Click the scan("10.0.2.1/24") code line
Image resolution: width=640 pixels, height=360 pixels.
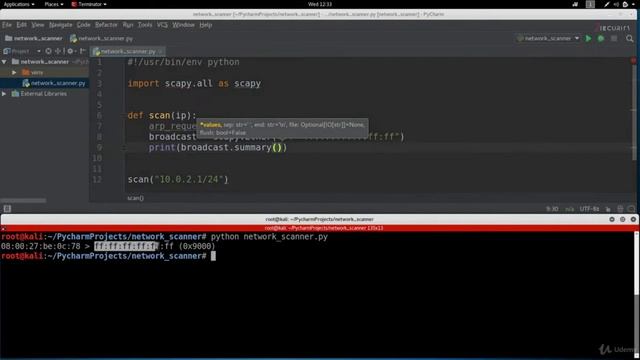tap(178, 179)
